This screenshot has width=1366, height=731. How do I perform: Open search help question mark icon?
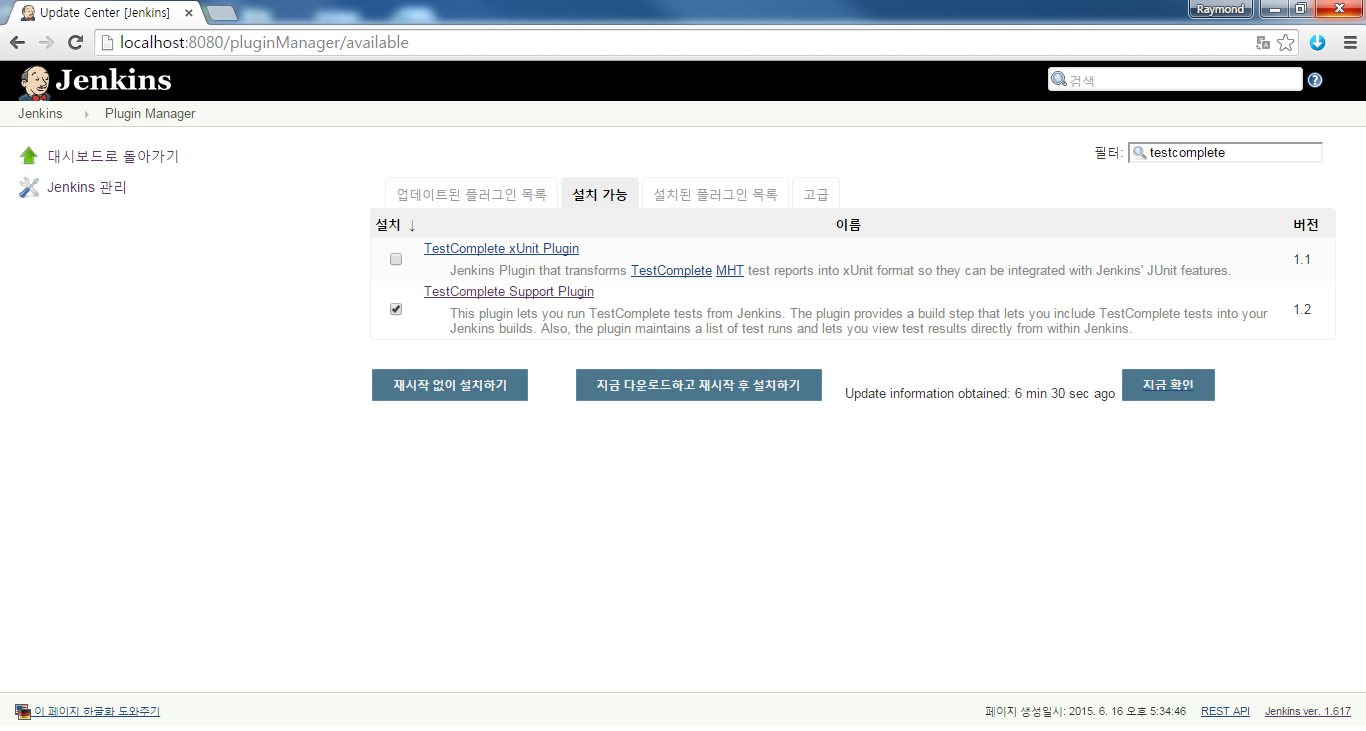coord(1315,80)
